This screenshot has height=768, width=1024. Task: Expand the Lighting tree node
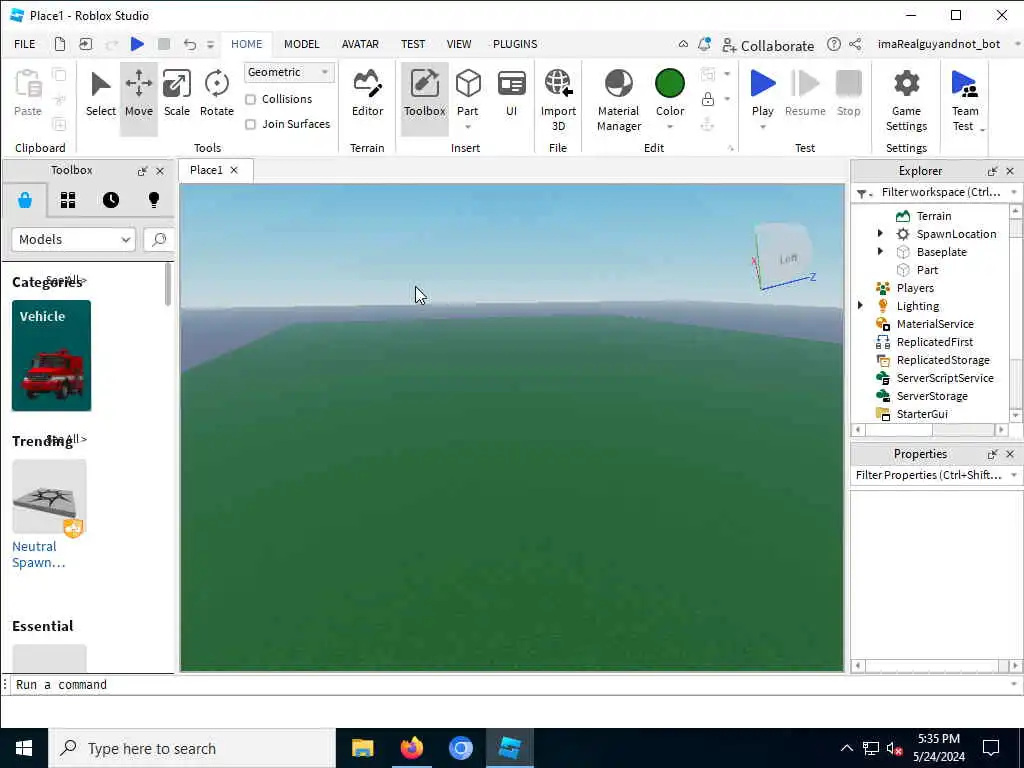click(860, 306)
